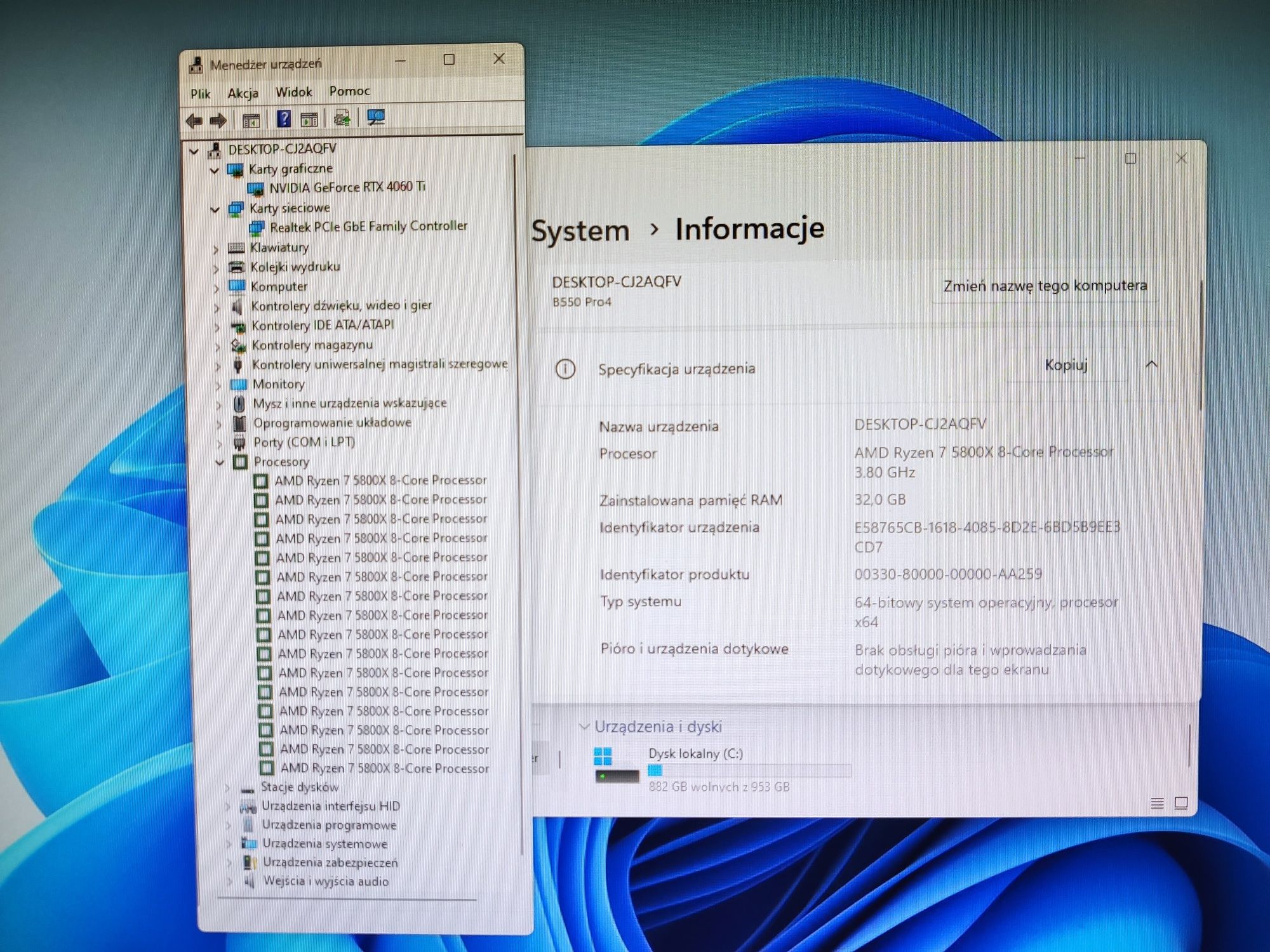
Task: Open the Widok menu
Action: [x=293, y=92]
